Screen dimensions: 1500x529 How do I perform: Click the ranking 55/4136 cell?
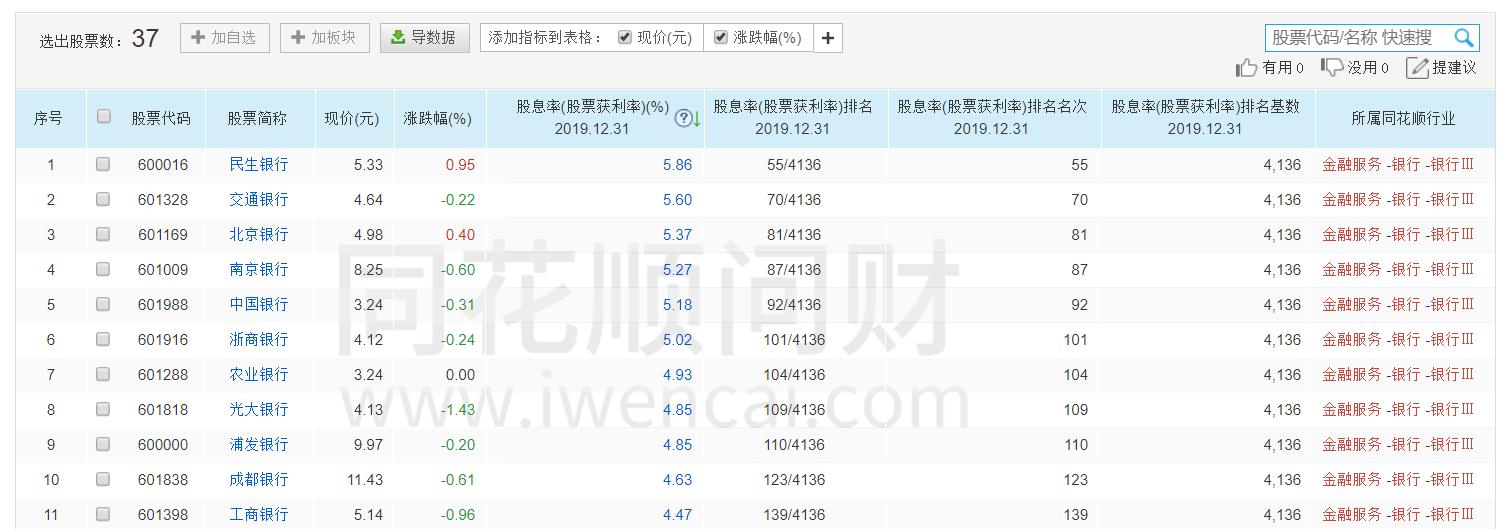pos(794,165)
